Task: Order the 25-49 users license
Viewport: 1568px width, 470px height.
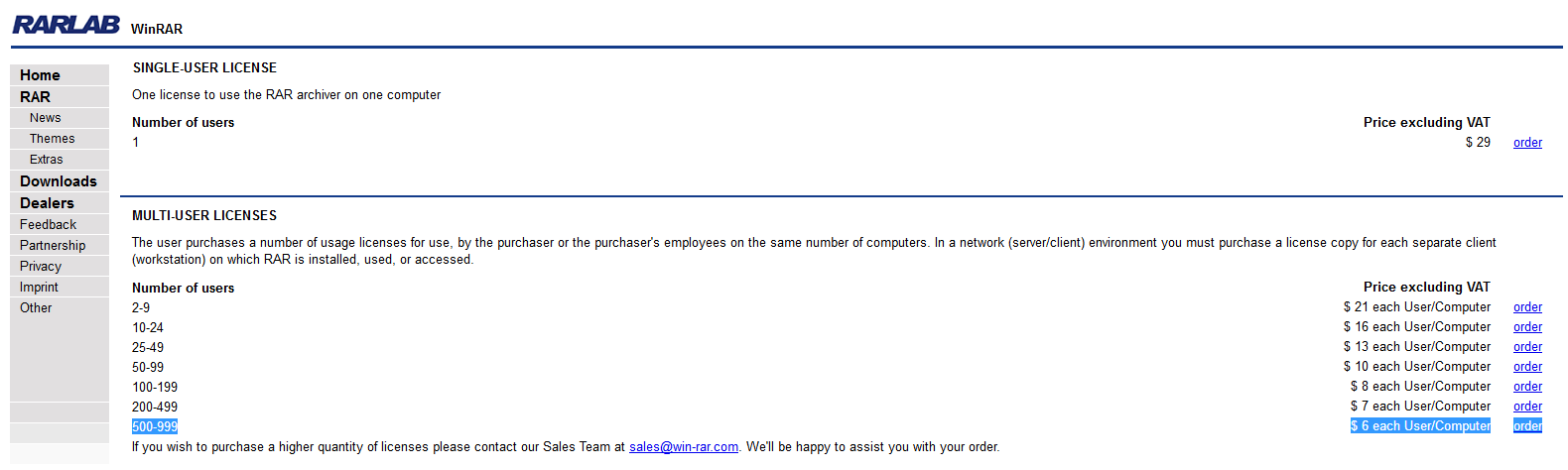Action: point(1527,347)
